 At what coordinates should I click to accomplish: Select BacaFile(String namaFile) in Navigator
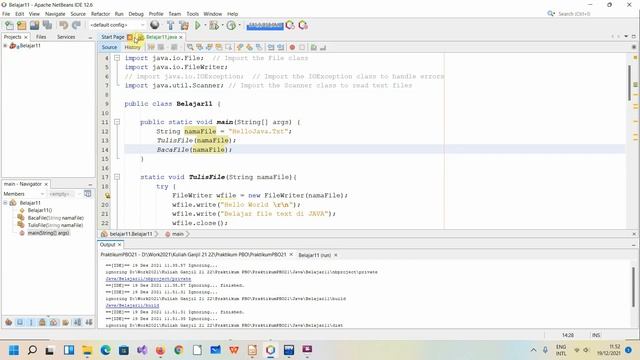[x=56, y=218]
